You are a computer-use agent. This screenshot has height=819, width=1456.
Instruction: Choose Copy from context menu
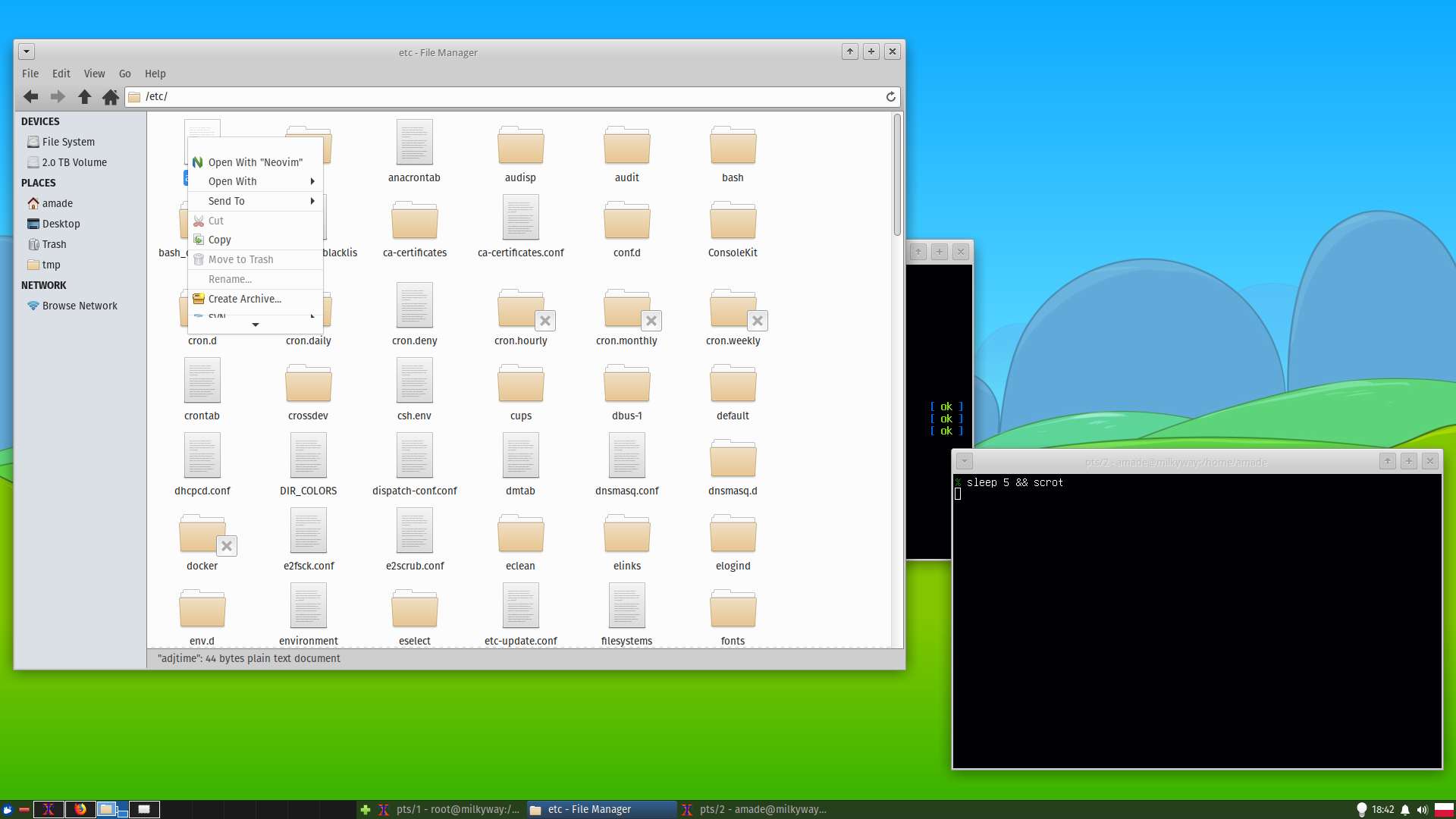pos(220,240)
